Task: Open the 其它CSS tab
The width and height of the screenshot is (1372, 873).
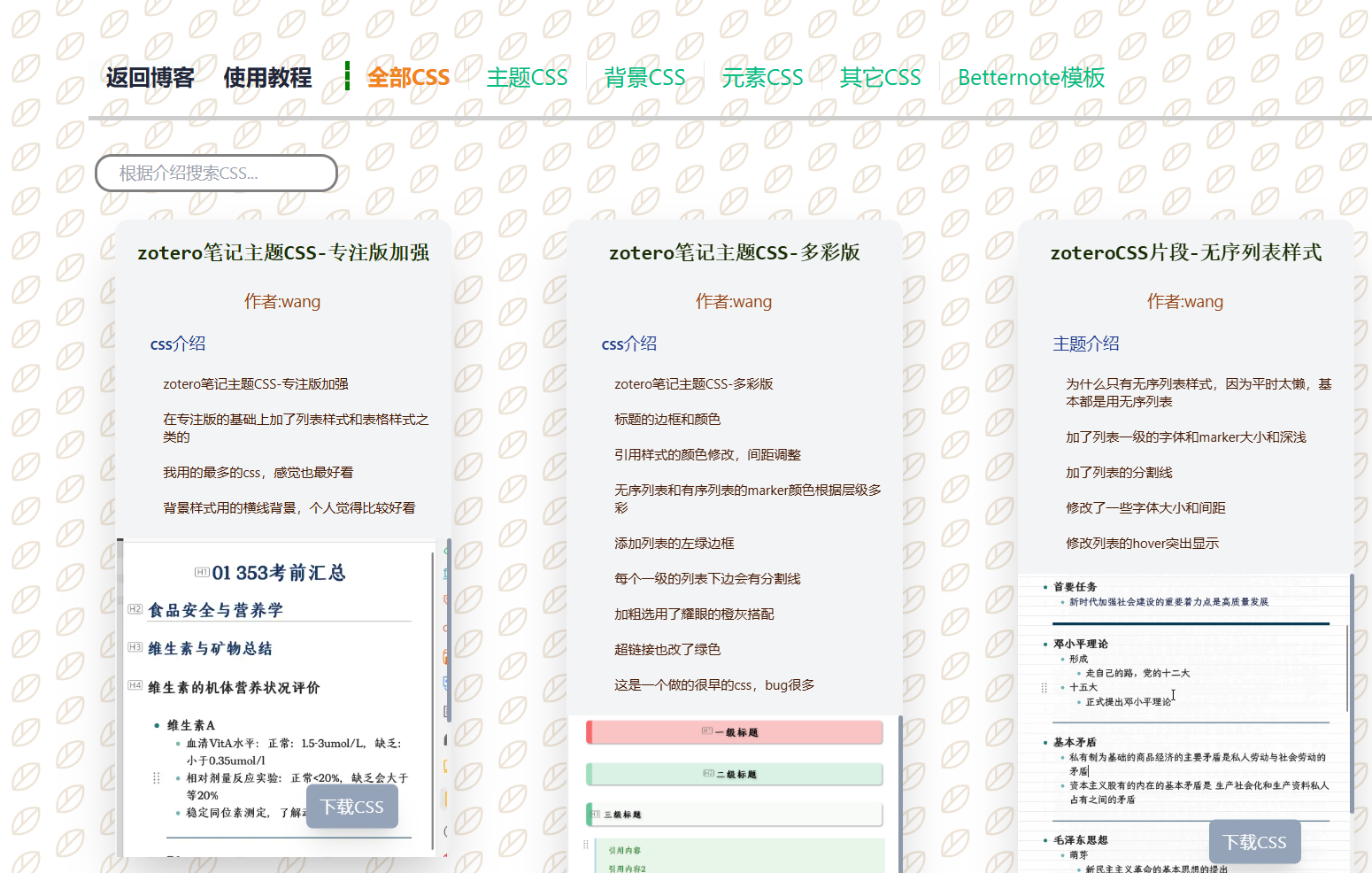Action: [x=880, y=78]
